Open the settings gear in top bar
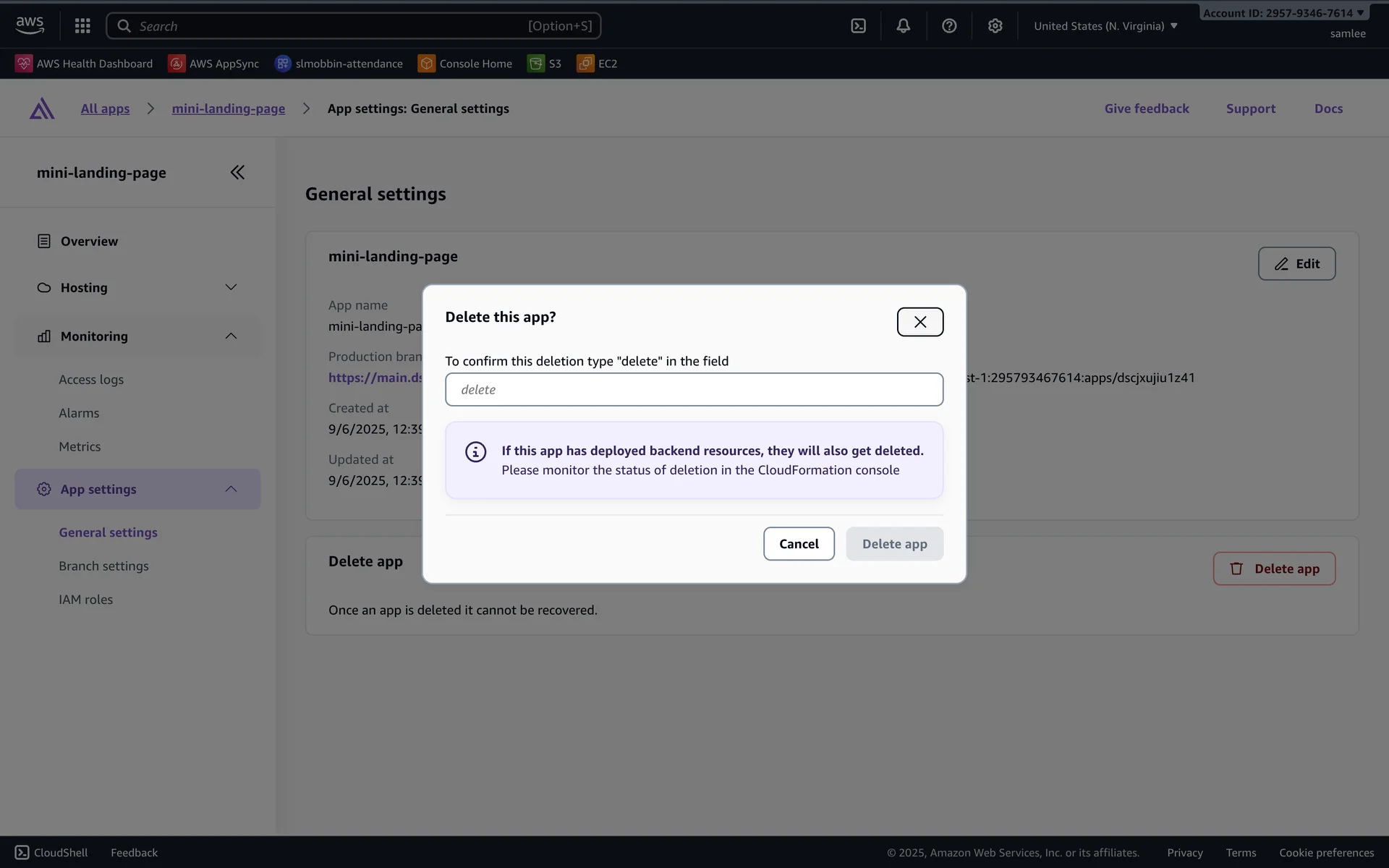Viewport: 1389px width, 868px height. [x=995, y=26]
